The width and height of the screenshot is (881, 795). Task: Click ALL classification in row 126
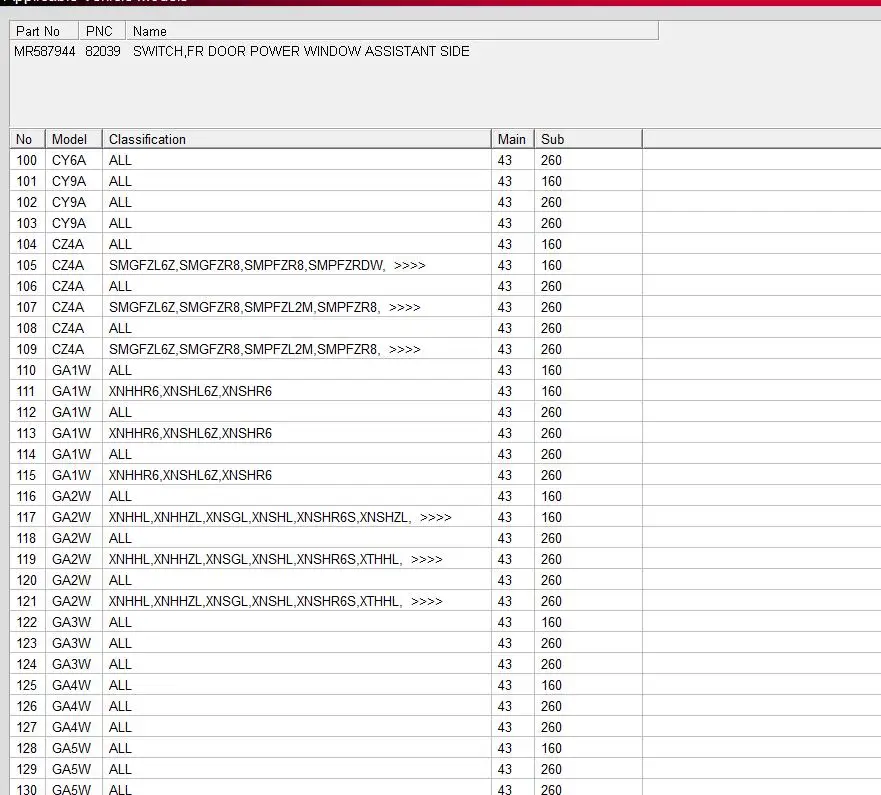click(x=120, y=707)
